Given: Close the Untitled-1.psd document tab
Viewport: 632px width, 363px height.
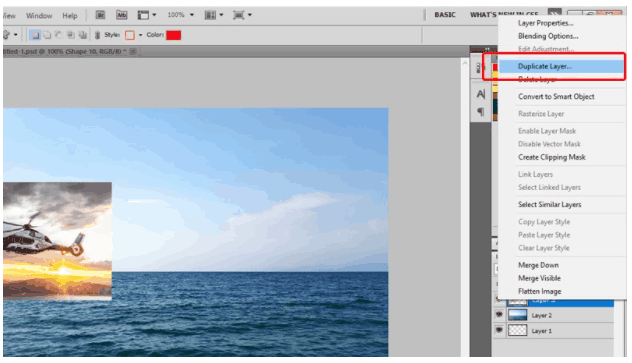Looking at the screenshot, I should 133,52.
